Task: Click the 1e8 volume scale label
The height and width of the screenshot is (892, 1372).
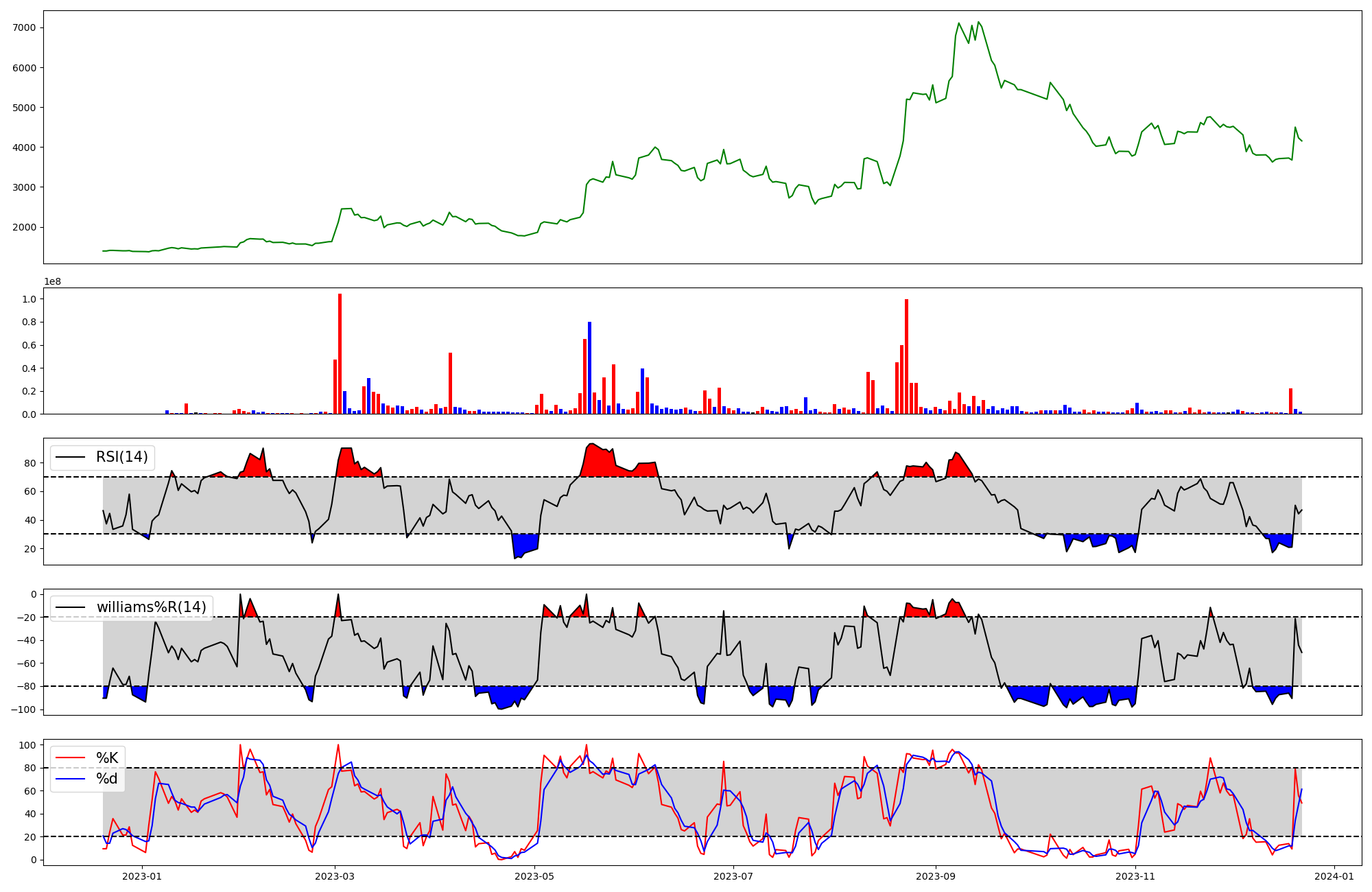Action: pyautogui.click(x=53, y=282)
